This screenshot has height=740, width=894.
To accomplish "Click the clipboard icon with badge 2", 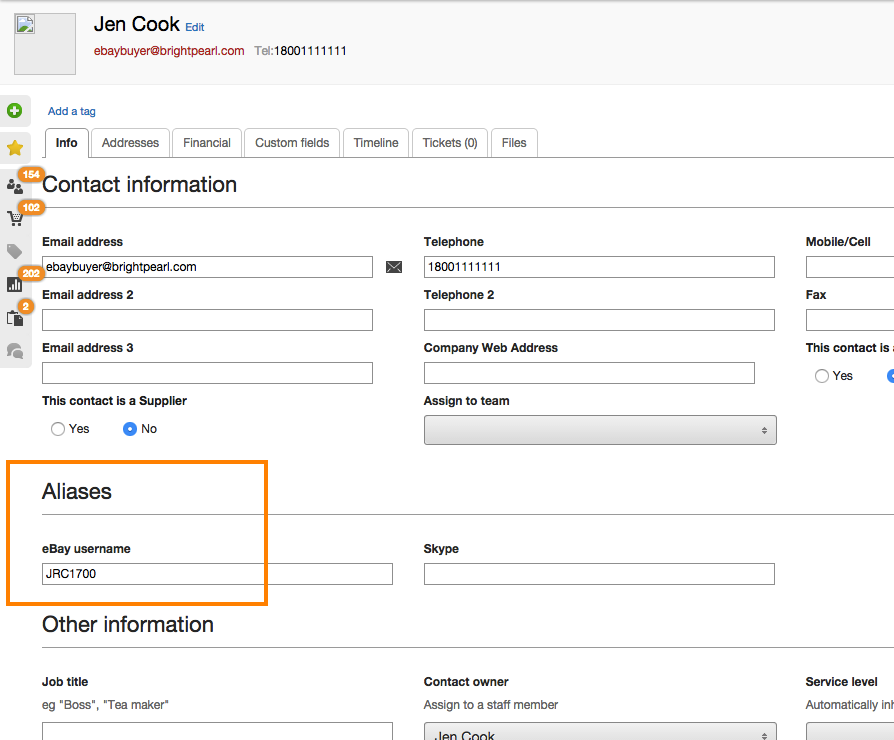I will 15,318.
